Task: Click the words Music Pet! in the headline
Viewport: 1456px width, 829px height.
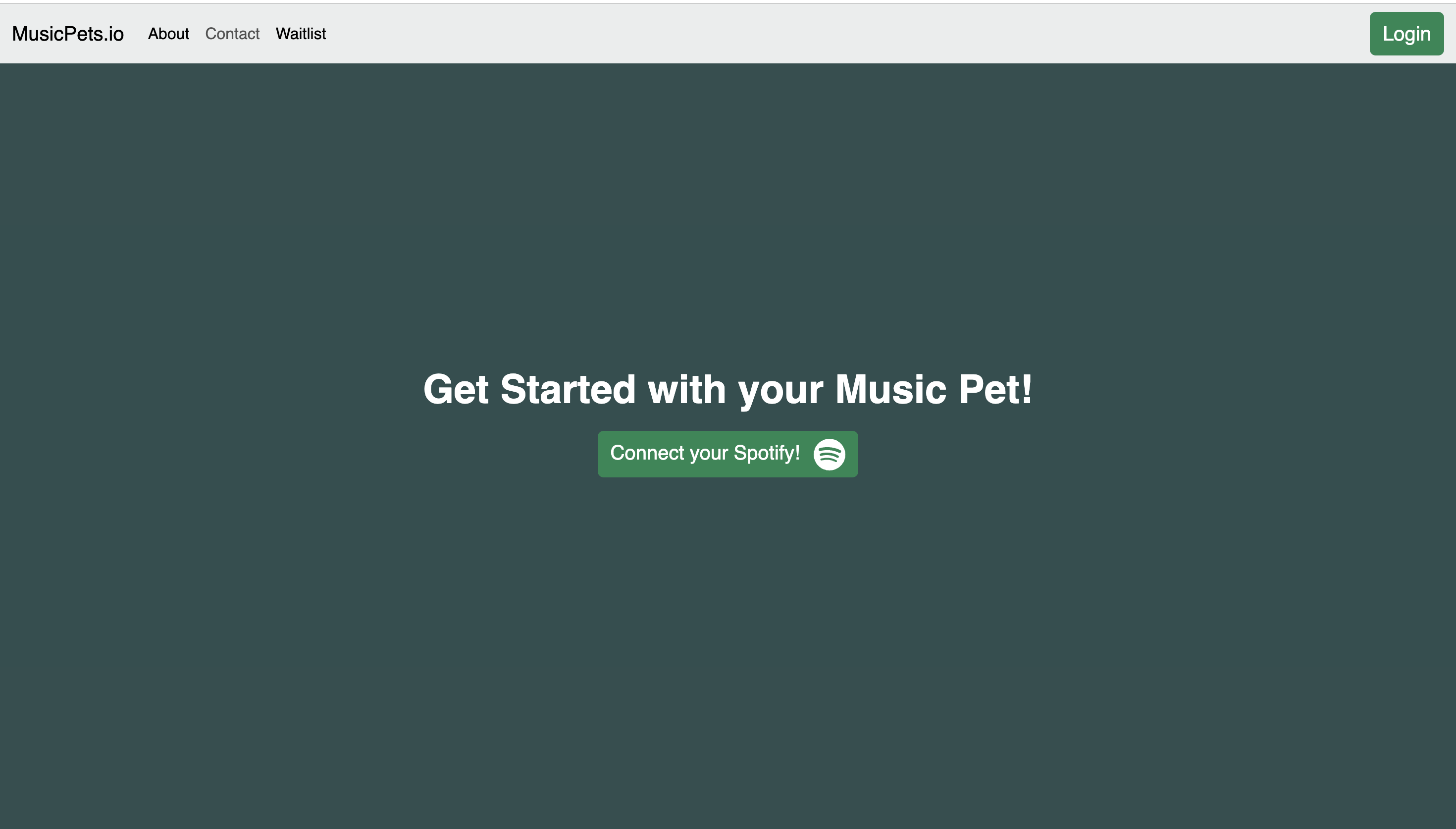Action: point(934,389)
